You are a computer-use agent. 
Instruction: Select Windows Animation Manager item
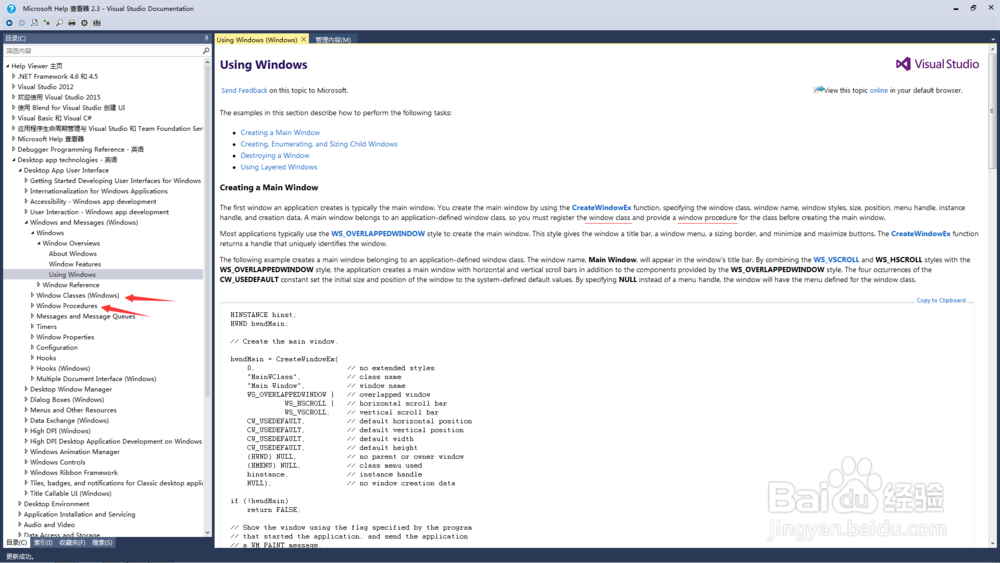(x=75, y=452)
